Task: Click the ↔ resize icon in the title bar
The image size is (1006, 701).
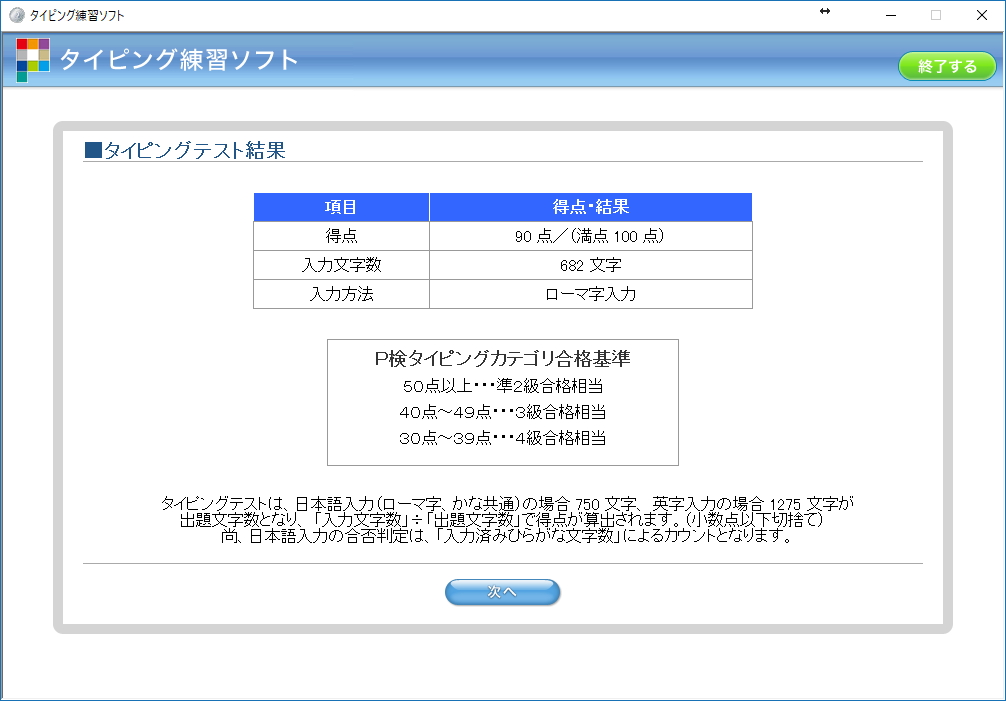Action: coord(823,13)
